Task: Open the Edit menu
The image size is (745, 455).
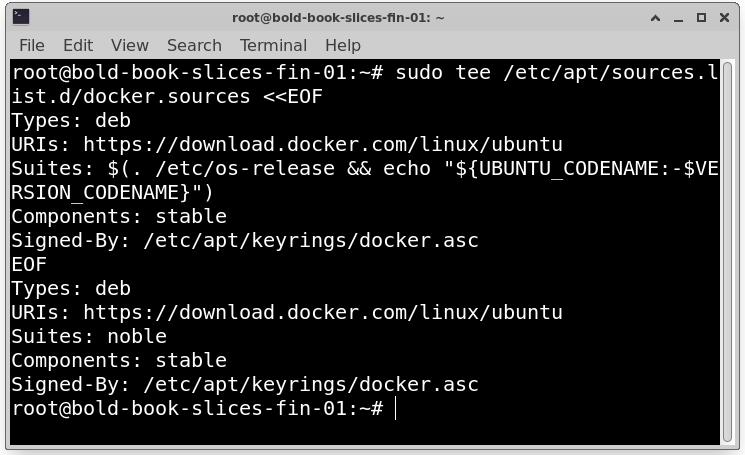Action: [78, 45]
